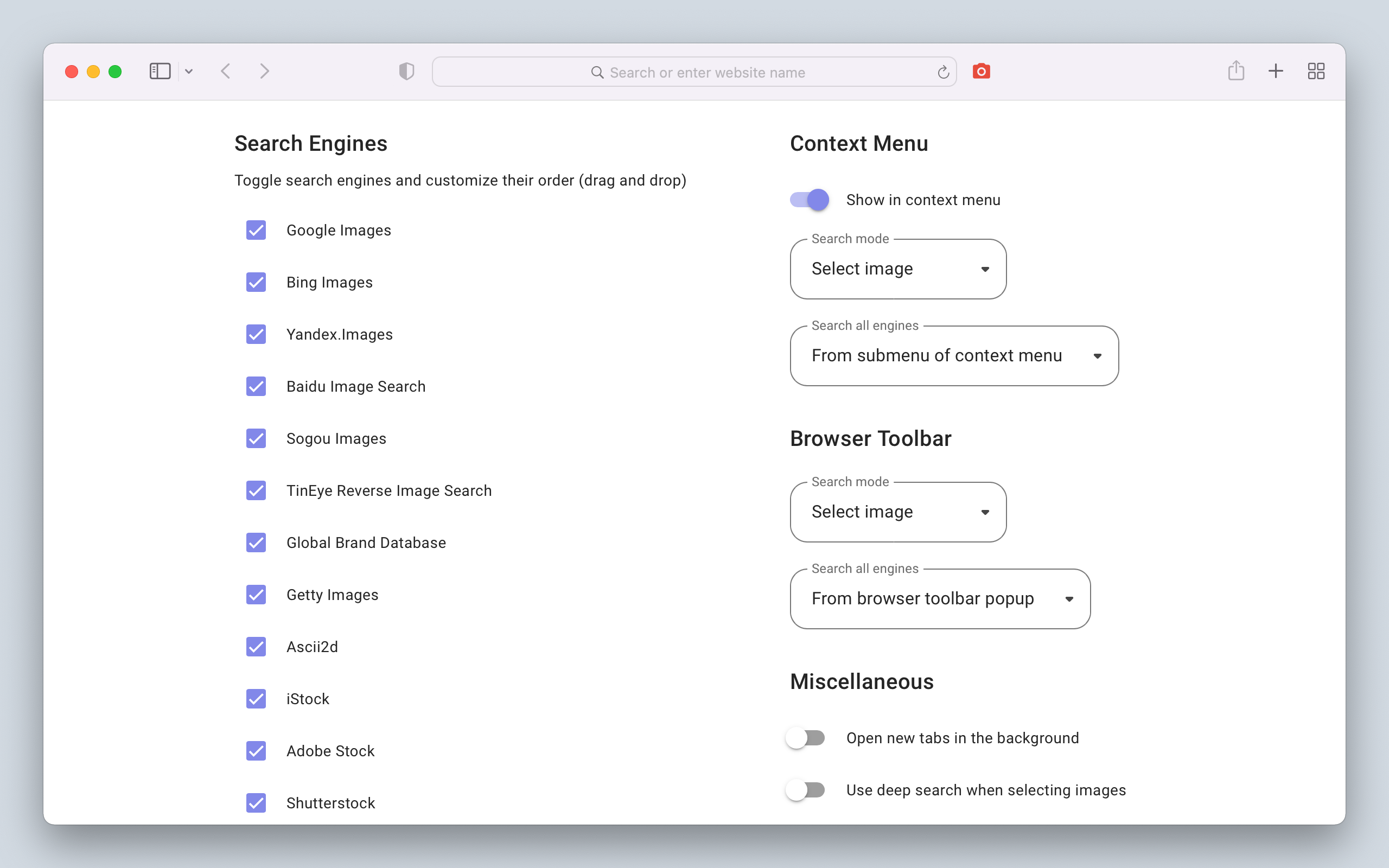
Task: Click the sidebar chevron dropdown arrow
Action: [189, 72]
